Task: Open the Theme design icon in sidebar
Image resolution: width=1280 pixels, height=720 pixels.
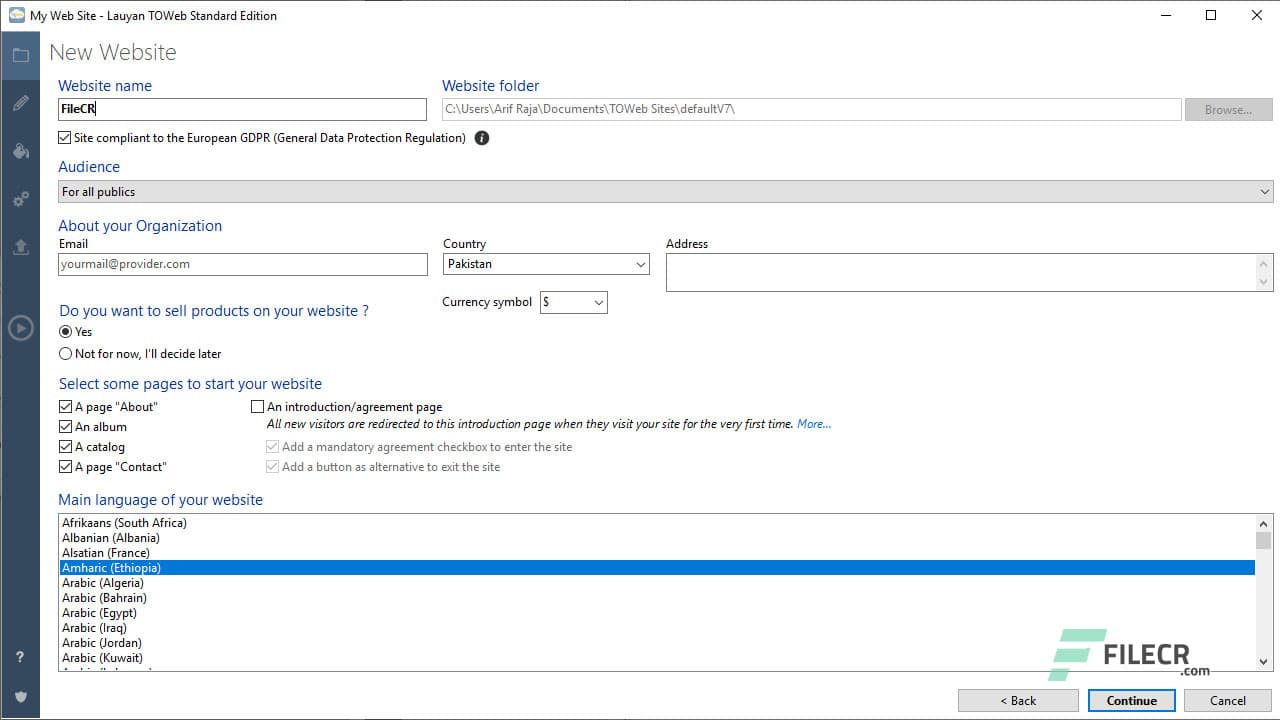Action: tap(20, 151)
